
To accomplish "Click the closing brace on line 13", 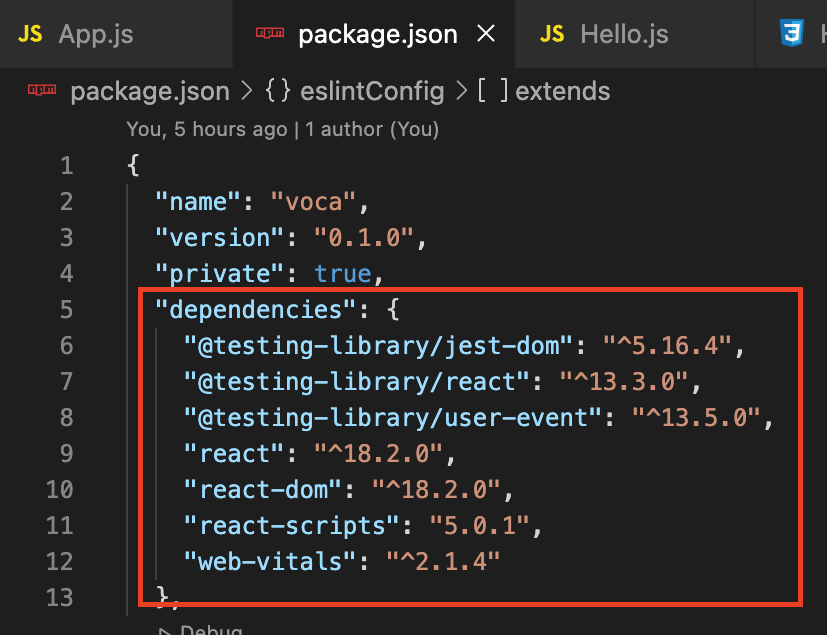I will (162, 597).
